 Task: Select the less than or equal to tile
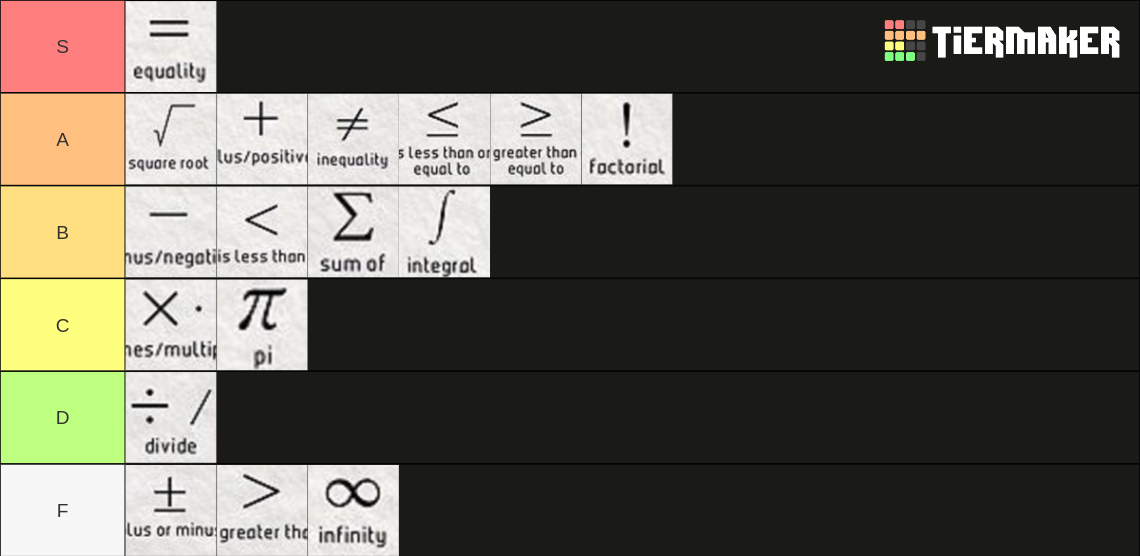coord(444,140)
